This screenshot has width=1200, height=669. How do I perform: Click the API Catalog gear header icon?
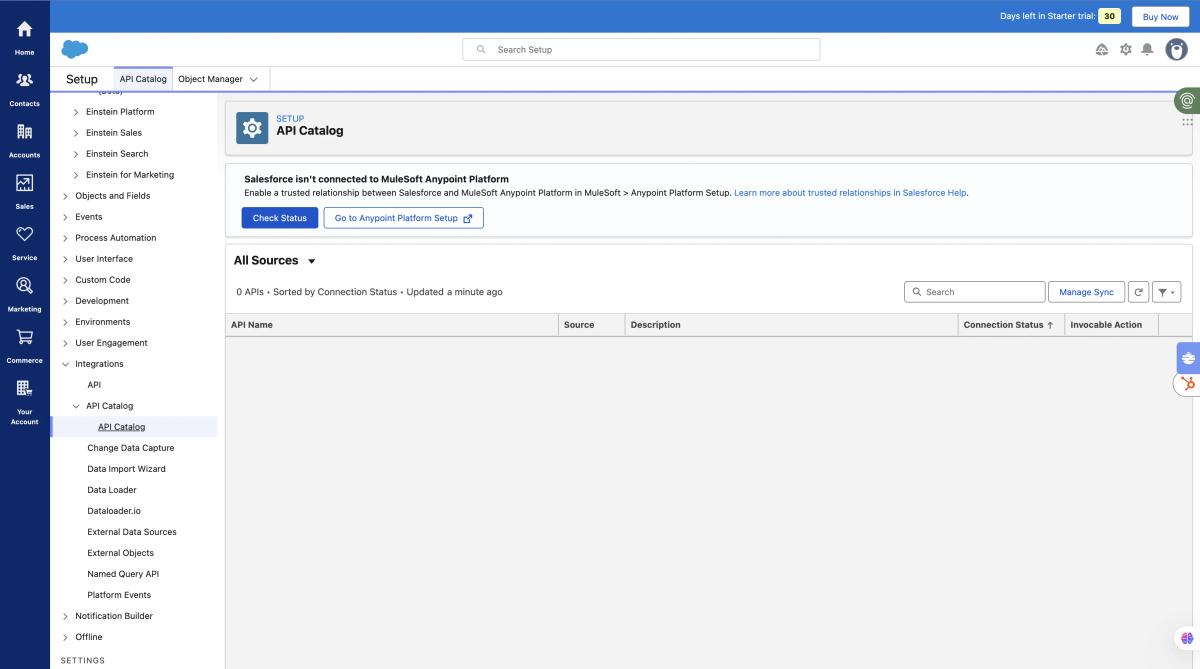pyautogui.click(x=252, y=128)
